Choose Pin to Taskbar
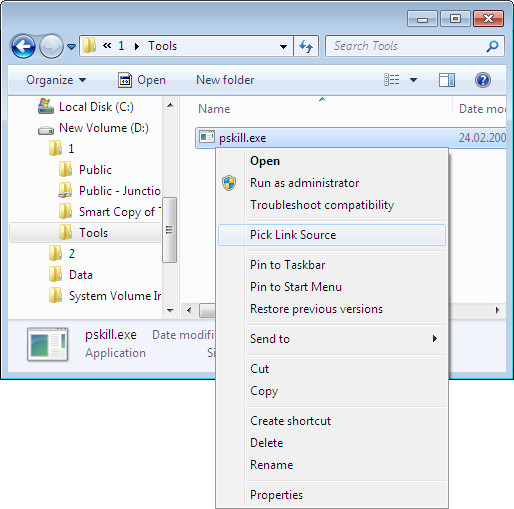 pyautogui.click(x=287, y=265)
